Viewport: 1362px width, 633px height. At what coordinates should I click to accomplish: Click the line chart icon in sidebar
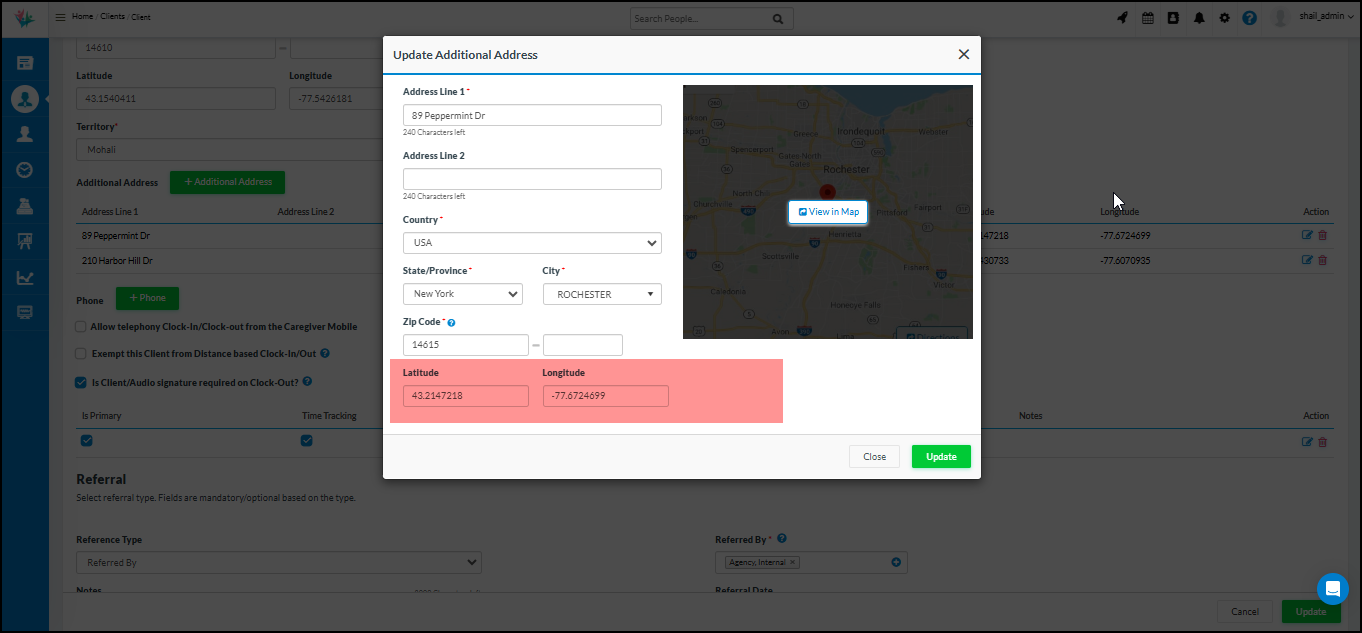[23, 277]
